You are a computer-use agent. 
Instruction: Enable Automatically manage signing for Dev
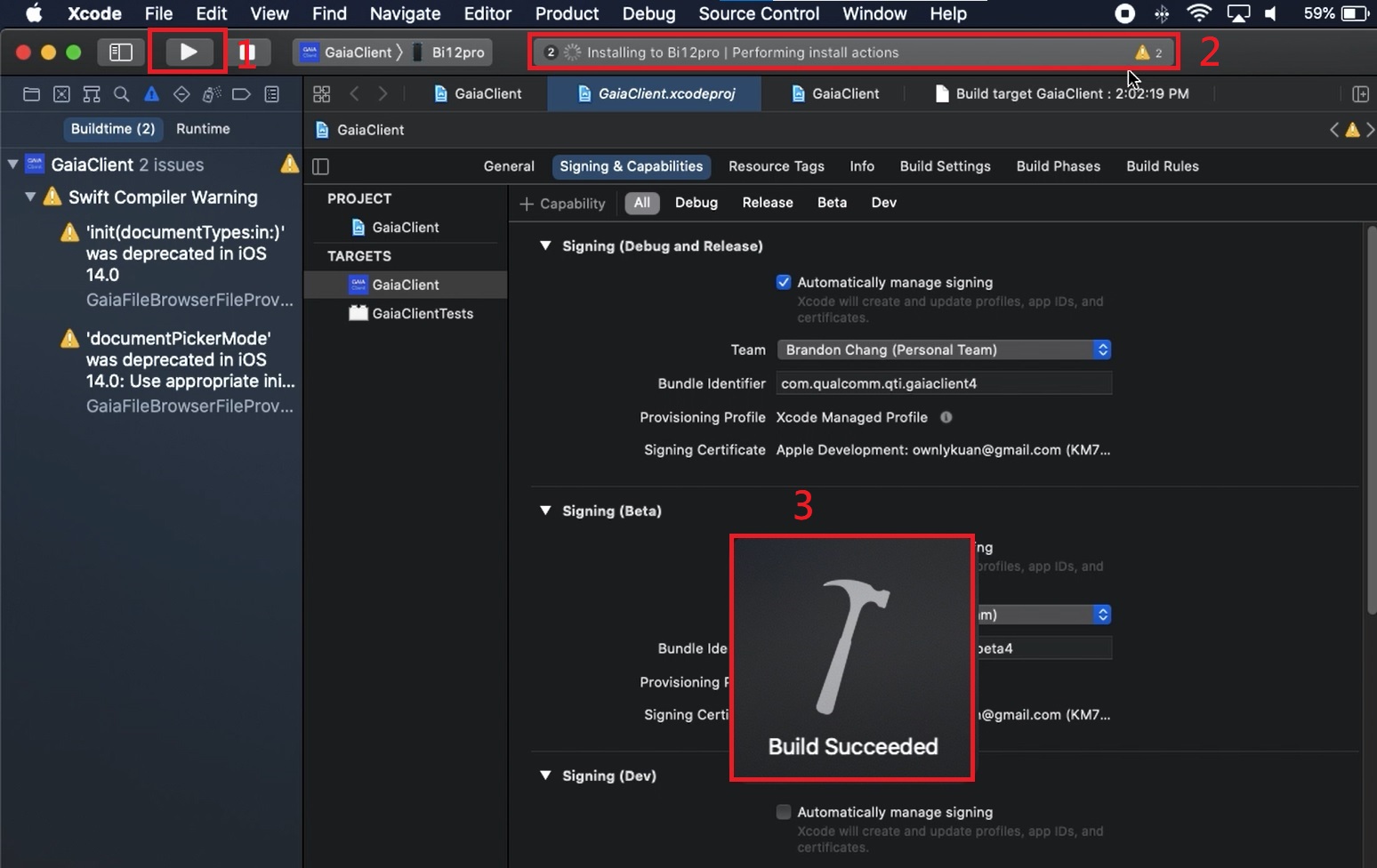click(x=784, y=812)
